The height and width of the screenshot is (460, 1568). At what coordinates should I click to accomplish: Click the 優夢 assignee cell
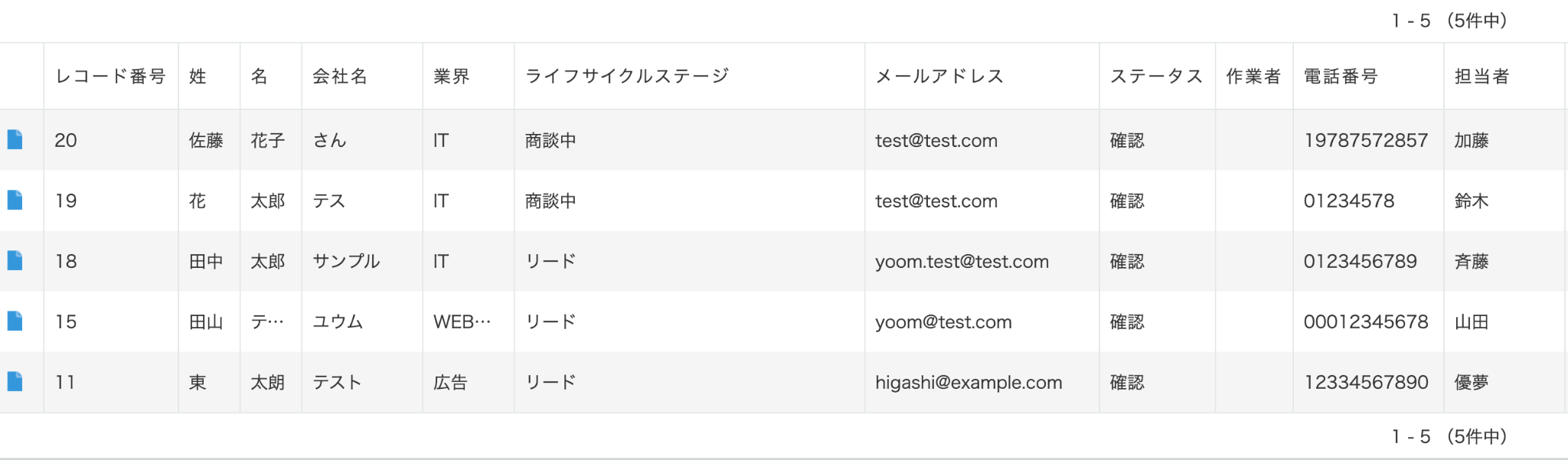[x=1471, y=383]
